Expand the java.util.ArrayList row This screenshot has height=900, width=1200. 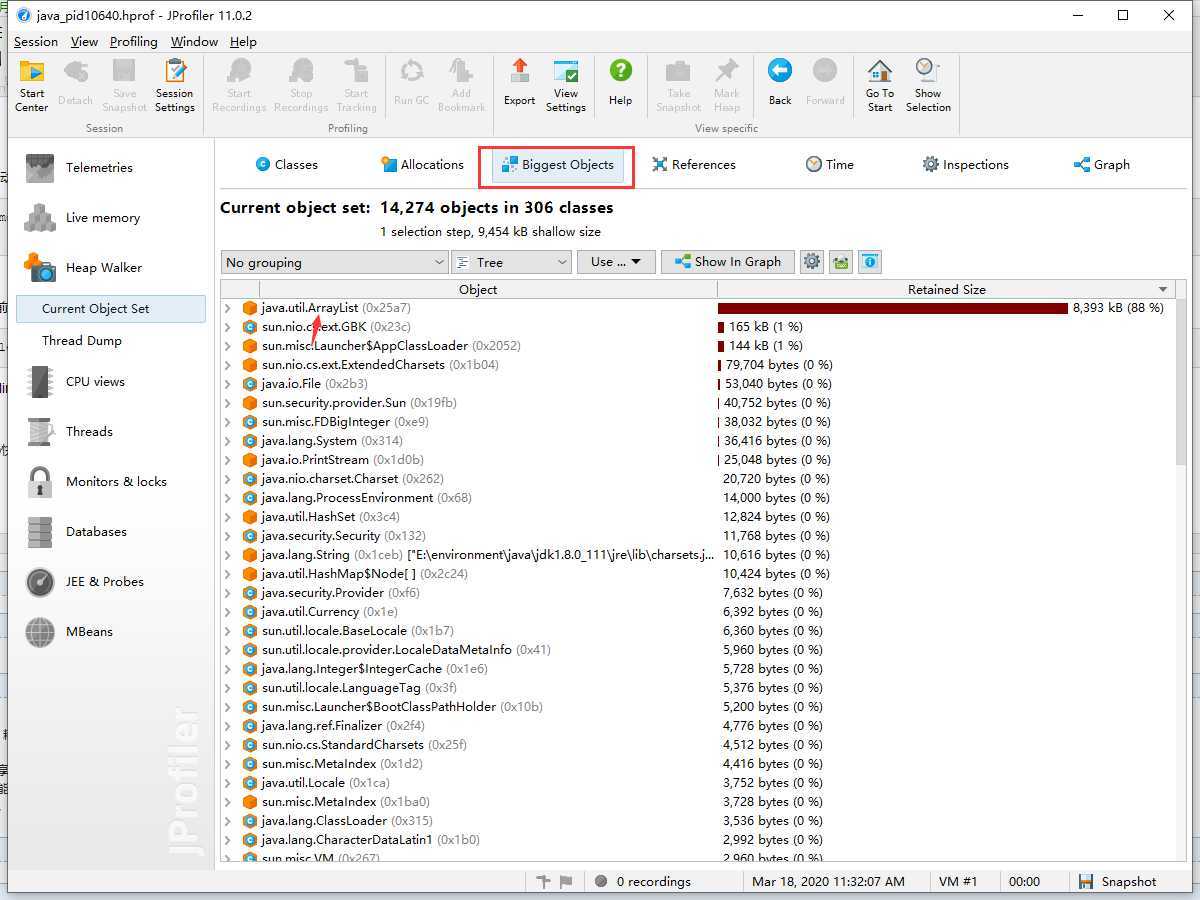pos(228,308)
